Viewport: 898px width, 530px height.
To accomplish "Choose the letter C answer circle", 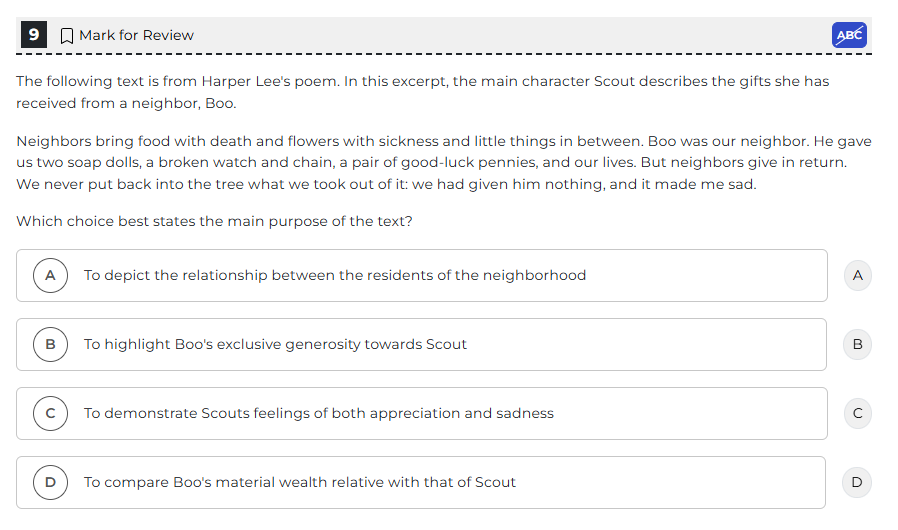I will (x=50, y=413).
